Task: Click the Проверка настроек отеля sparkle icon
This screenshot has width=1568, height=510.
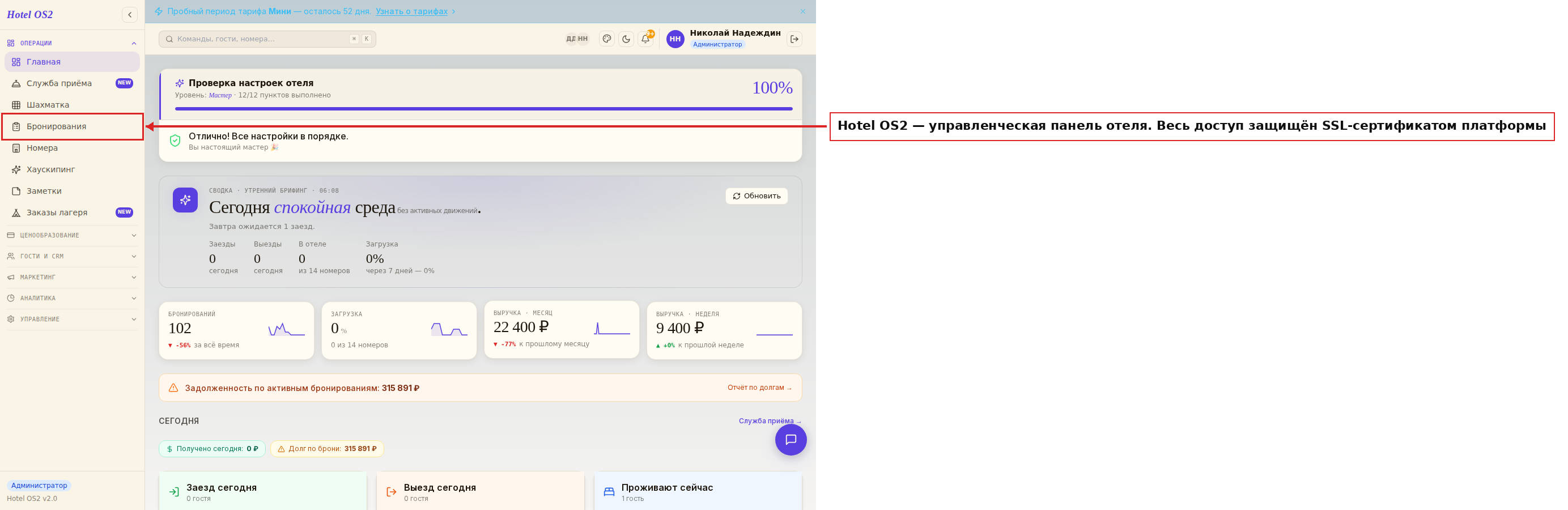Action: pyautogui.click(x=180, y=83)
